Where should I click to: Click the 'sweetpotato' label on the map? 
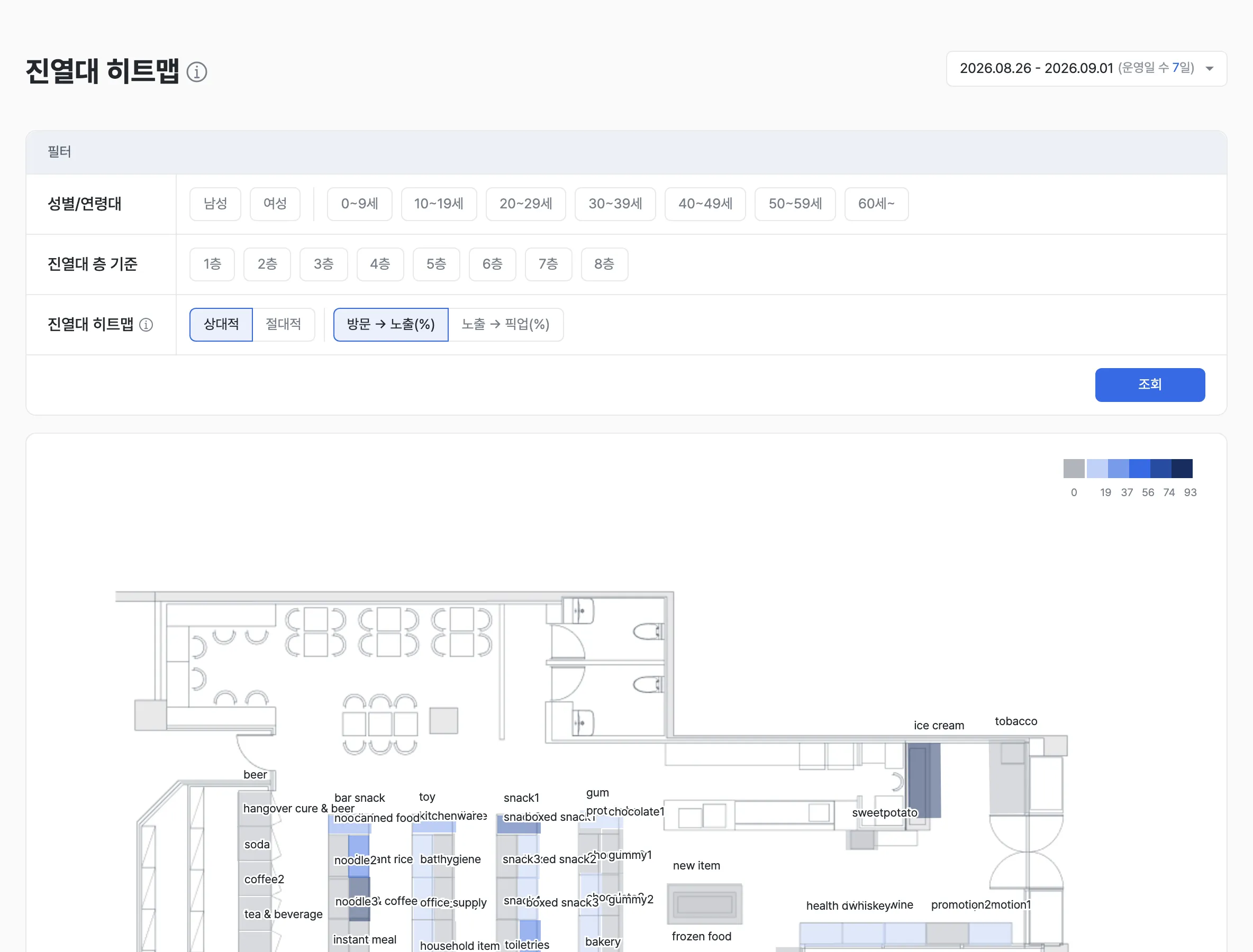coord(885,812)
